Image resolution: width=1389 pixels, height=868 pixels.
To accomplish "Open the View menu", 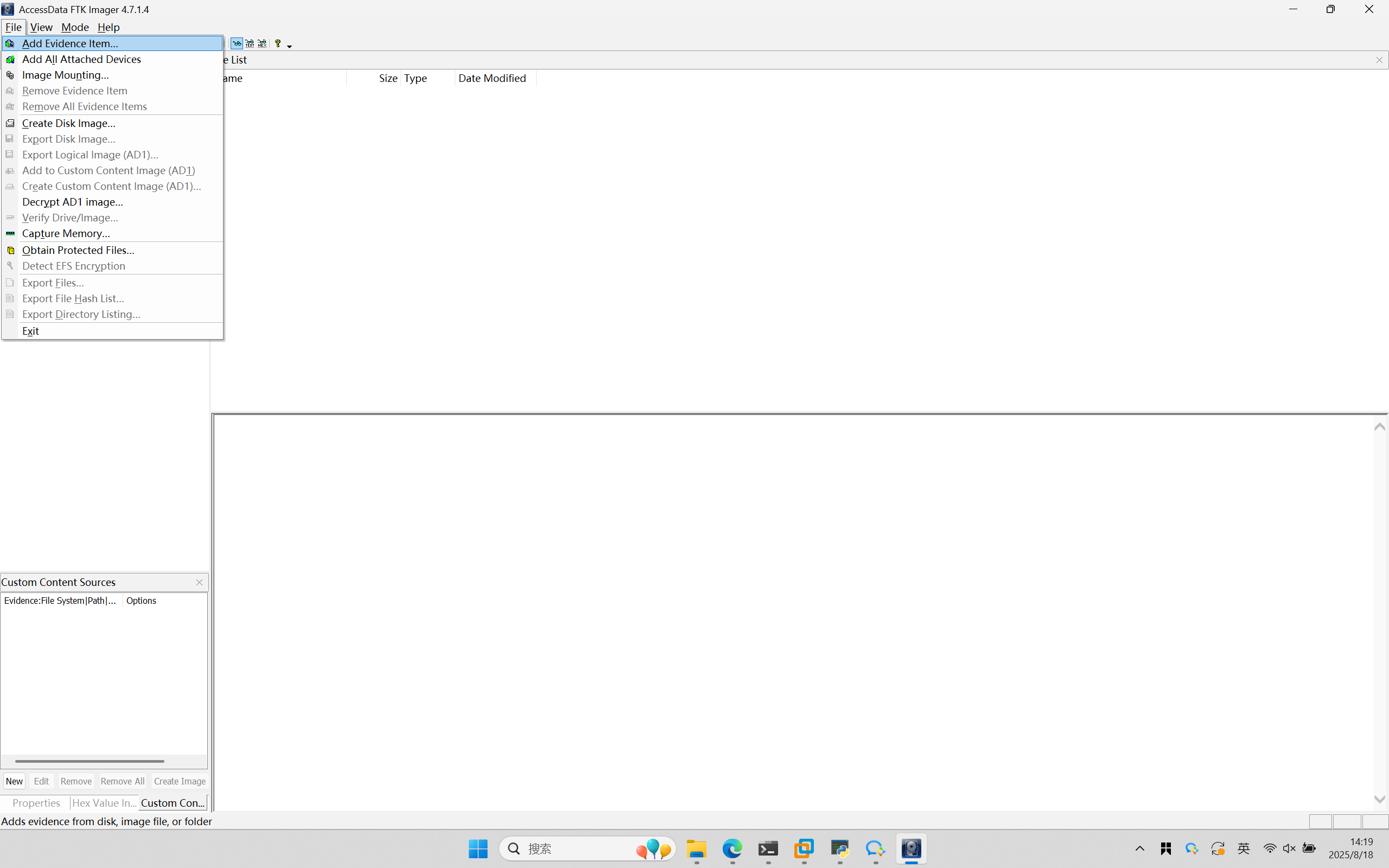I will (x=41, y=27).
